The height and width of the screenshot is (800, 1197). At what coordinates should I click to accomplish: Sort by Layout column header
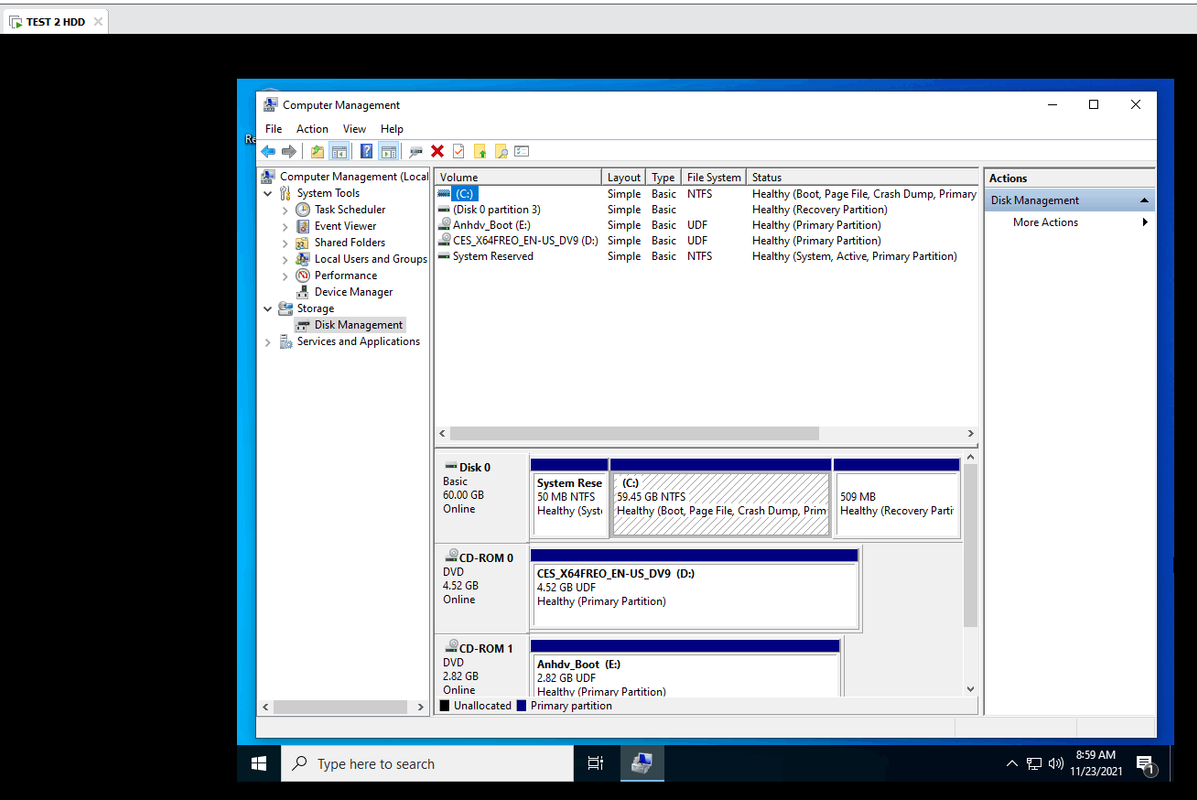click(624, 177)
